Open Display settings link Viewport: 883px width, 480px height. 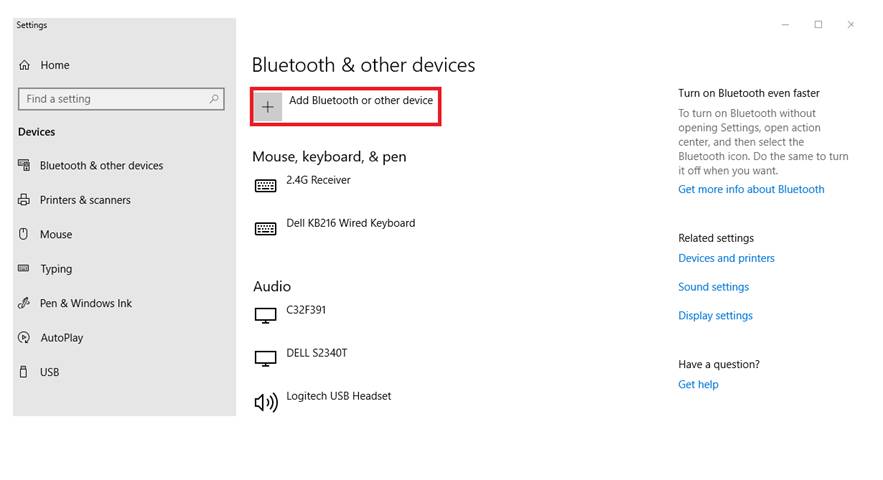[x=715, y=316]
